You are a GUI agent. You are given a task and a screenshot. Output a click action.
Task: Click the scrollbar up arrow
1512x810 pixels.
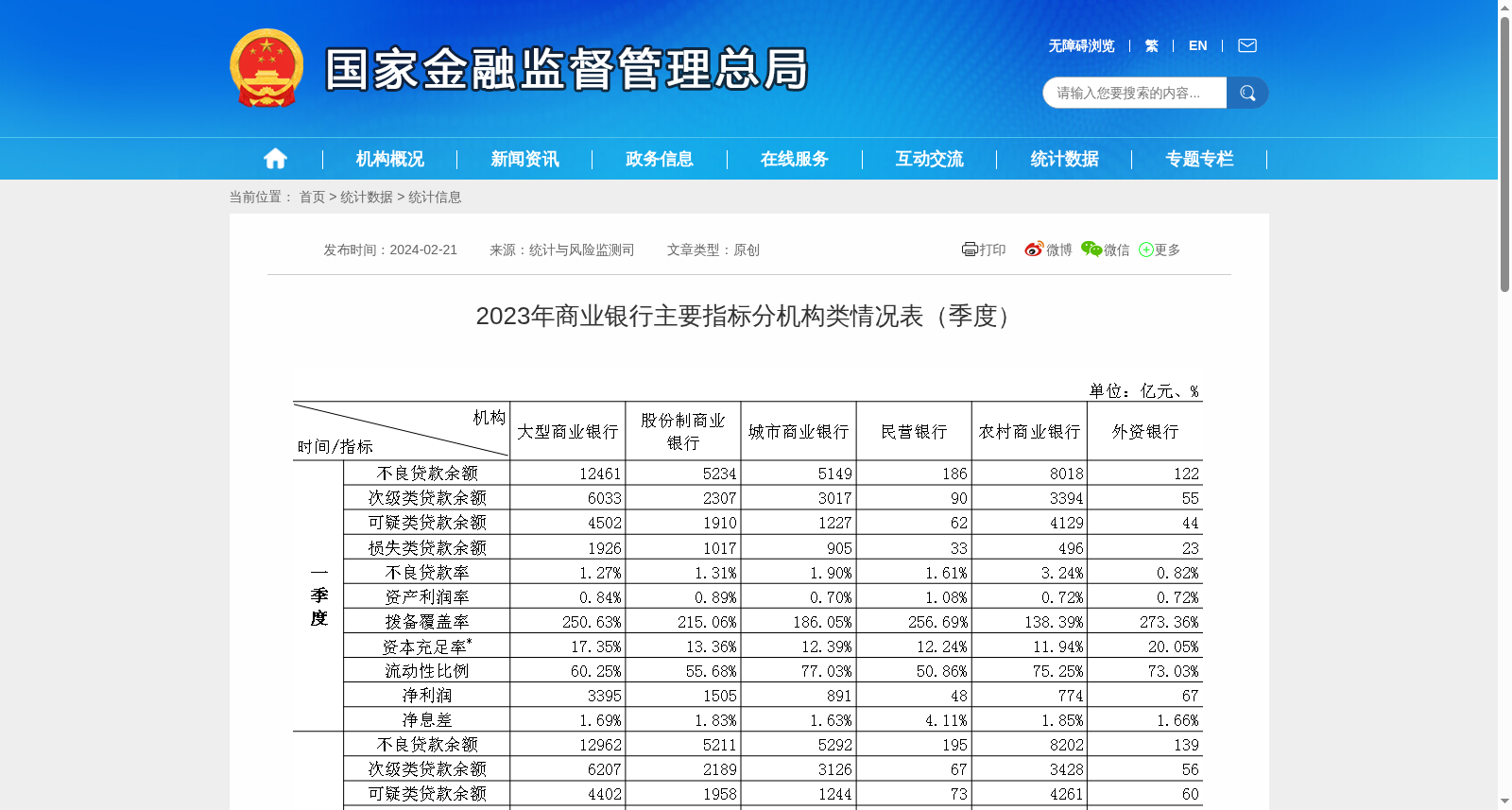tap(1504, 8)
